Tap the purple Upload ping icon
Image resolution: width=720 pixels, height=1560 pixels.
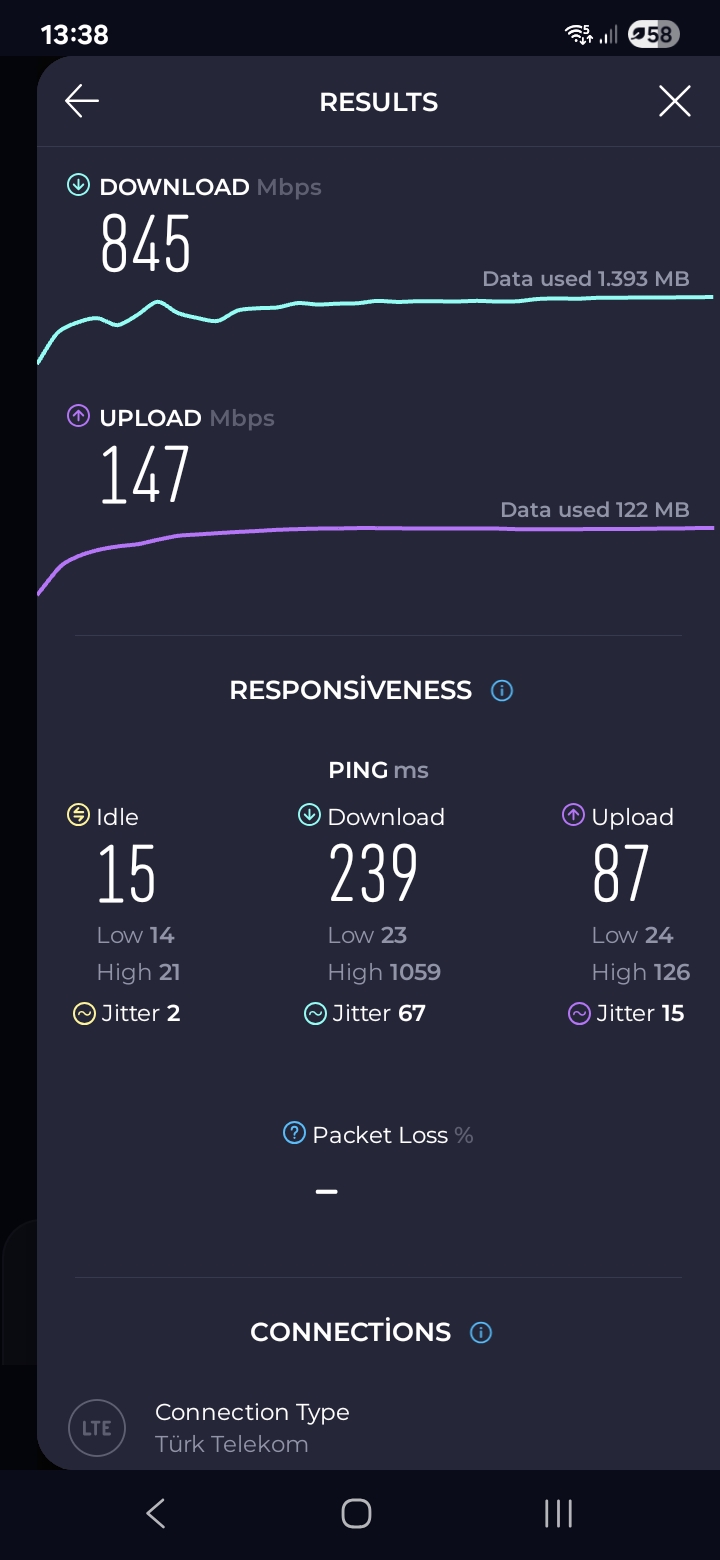573,816
